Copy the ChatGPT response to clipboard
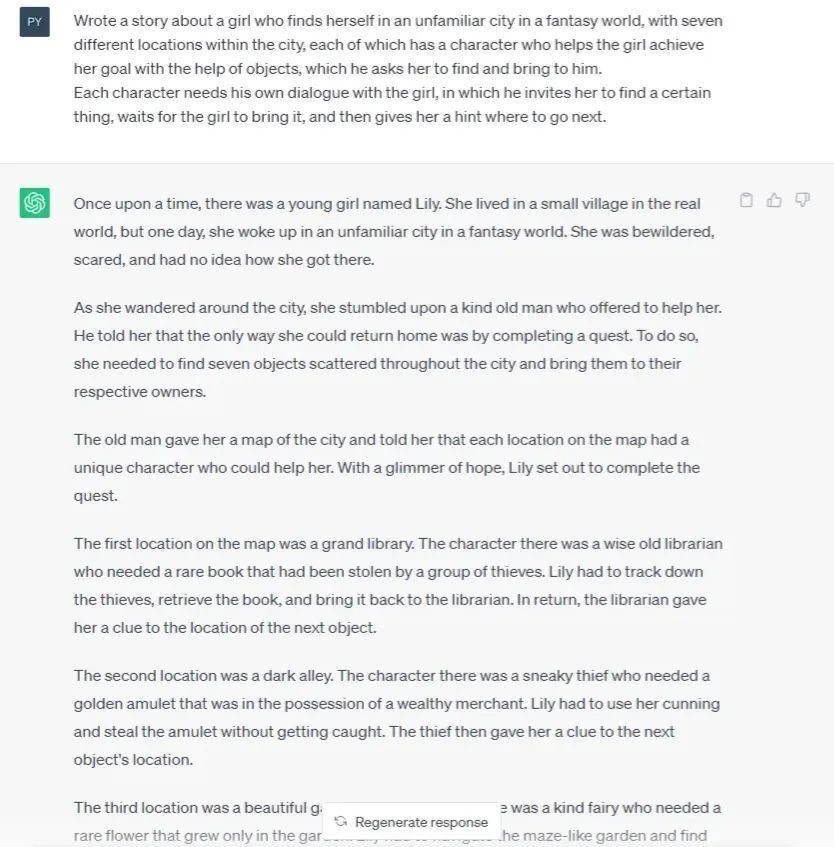 (x=746, y=200)
